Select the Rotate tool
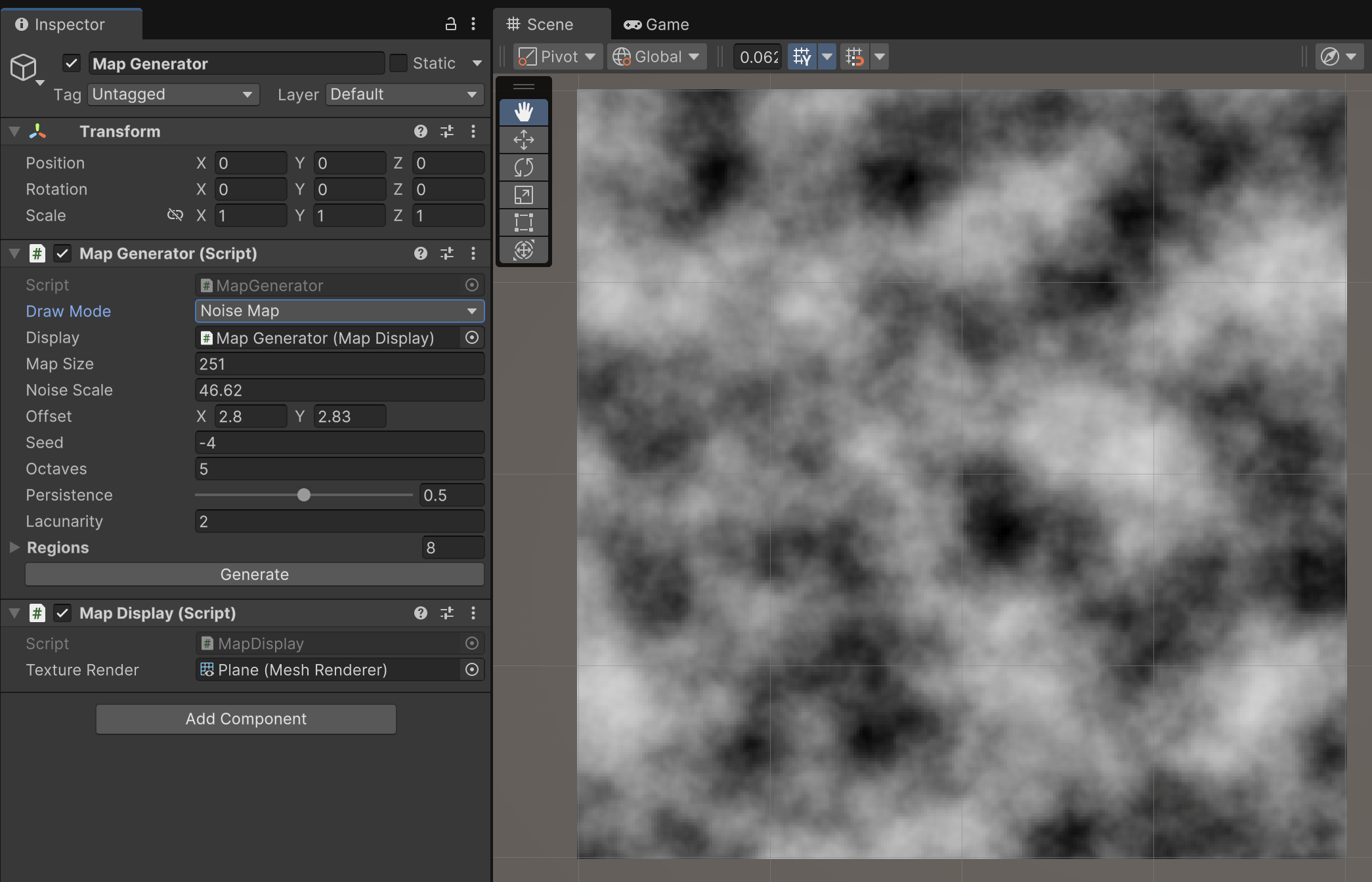Image resolution: width=1372 pixels, height=882 pixels. pyautogui.click(x=523, y=167)
